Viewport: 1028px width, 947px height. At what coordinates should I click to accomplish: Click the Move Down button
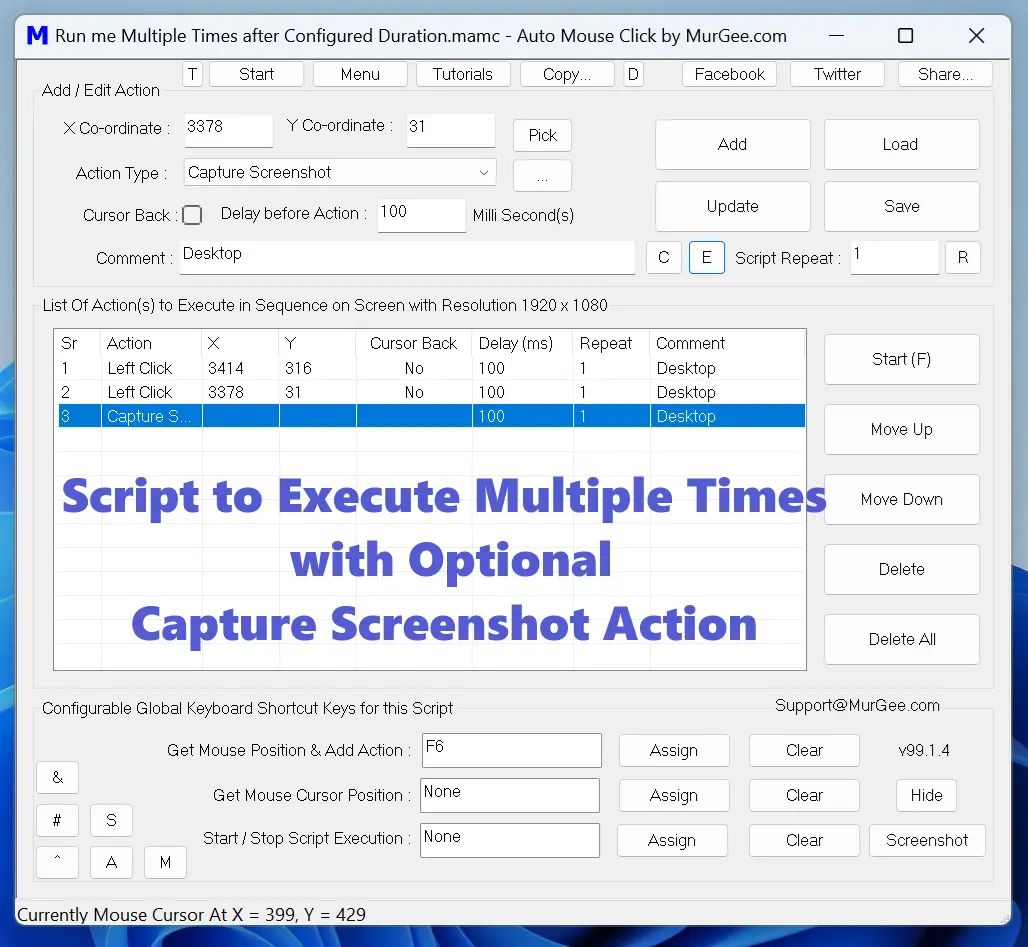click(x=901, y=500)
